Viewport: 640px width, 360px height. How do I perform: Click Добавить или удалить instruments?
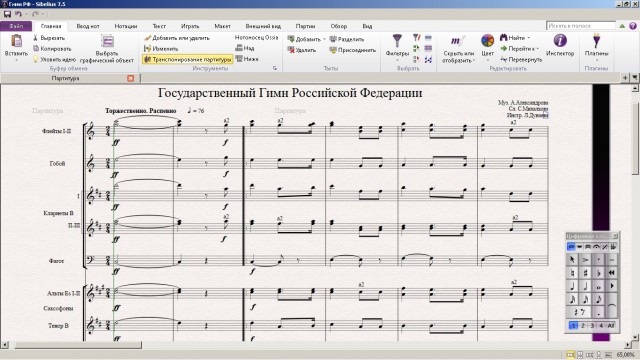(x=177, y=38)
